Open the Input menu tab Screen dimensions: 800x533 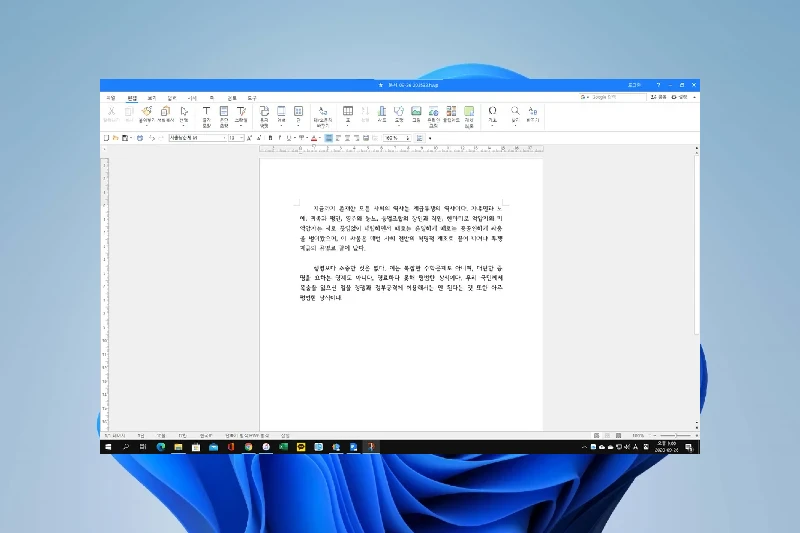171,98
